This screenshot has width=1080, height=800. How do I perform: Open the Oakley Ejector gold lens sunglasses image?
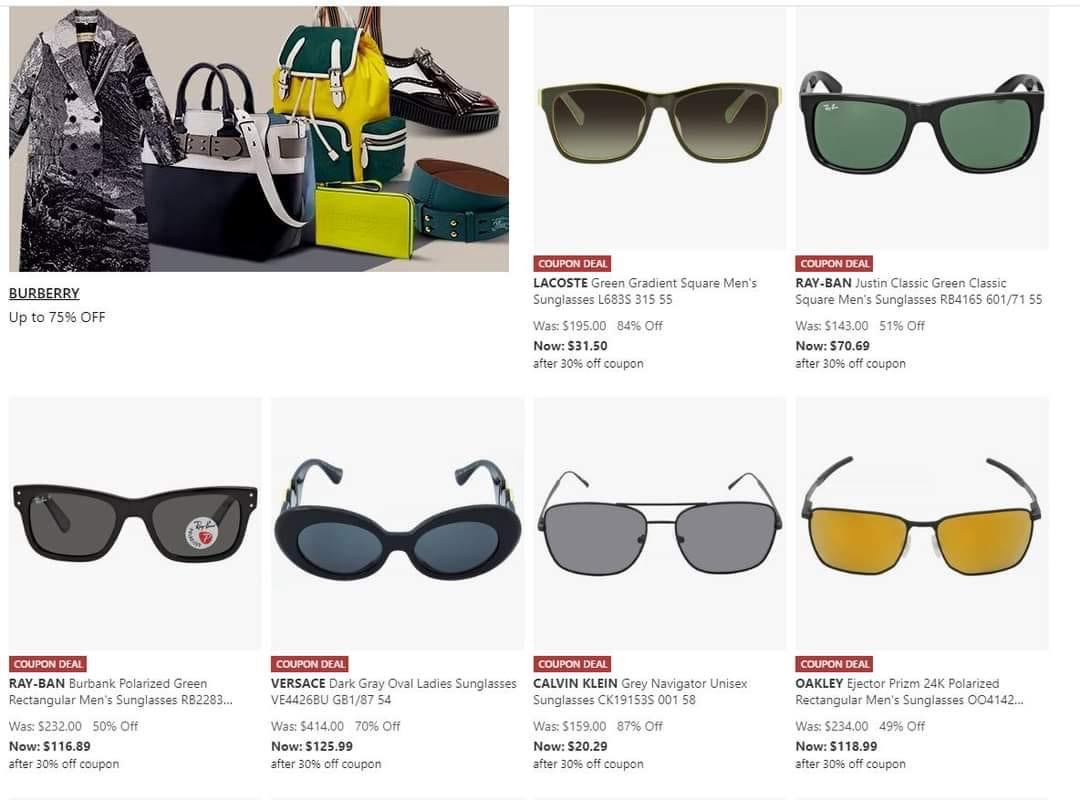click(x=922, y=524)
